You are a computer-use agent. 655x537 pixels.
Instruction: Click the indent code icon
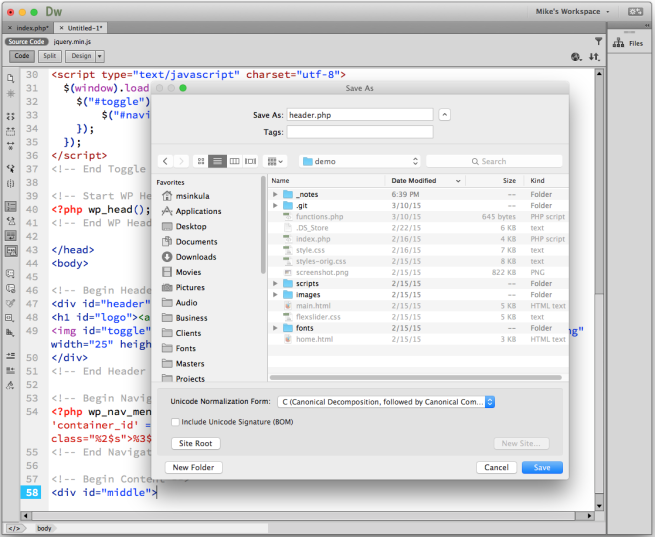click(x=11, y=355)
